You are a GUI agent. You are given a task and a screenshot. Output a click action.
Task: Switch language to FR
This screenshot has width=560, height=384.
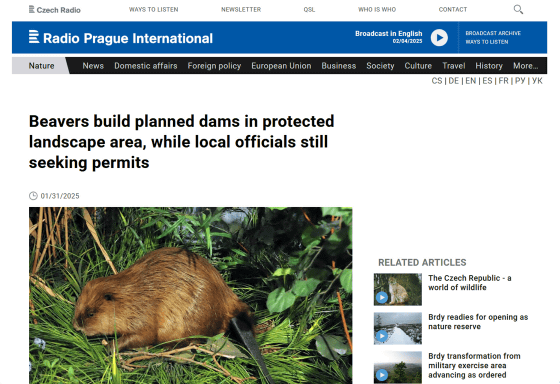[504, 81]
